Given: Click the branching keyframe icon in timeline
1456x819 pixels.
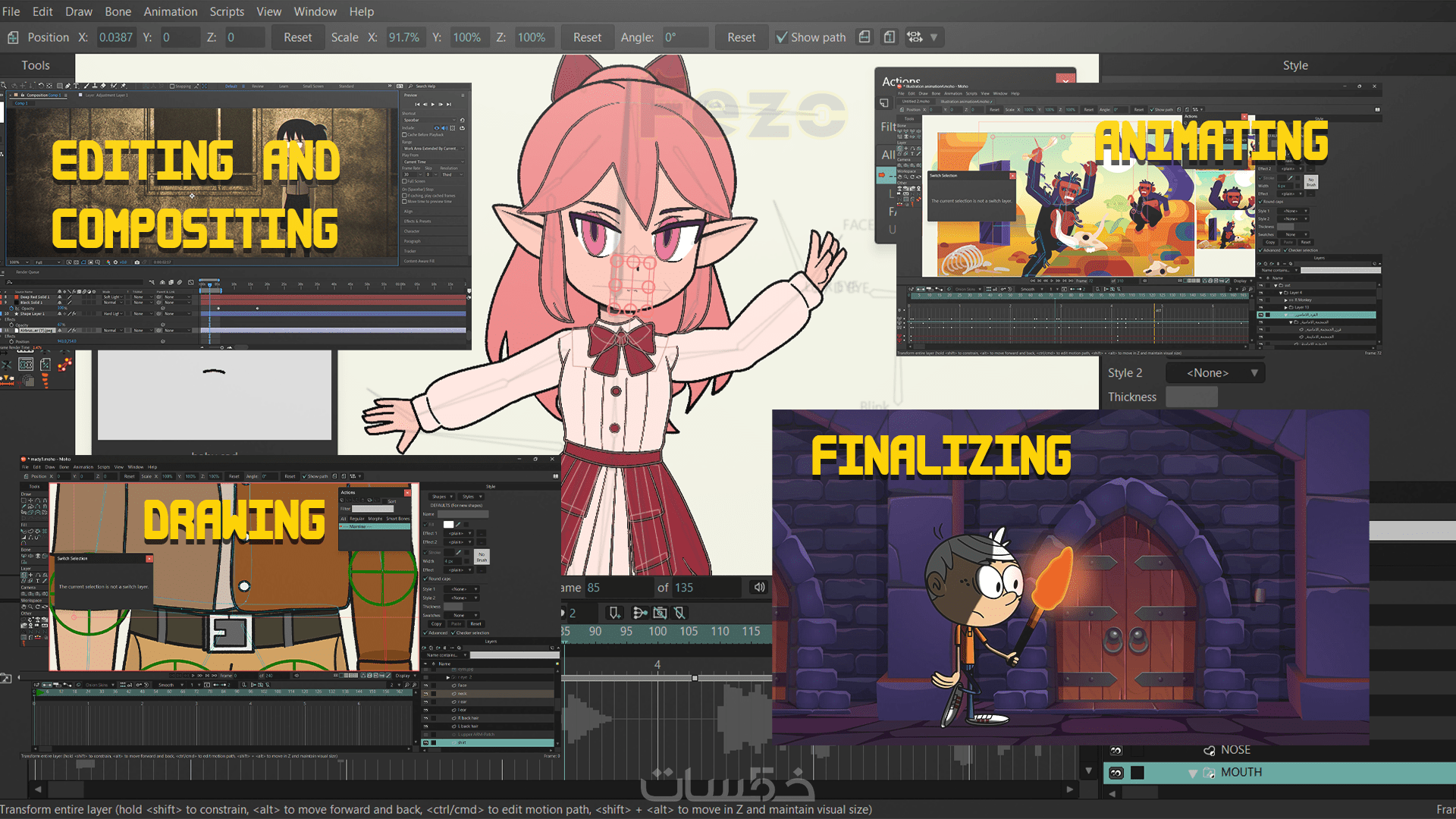Looking at the screenshot, I should coord(639,613).
